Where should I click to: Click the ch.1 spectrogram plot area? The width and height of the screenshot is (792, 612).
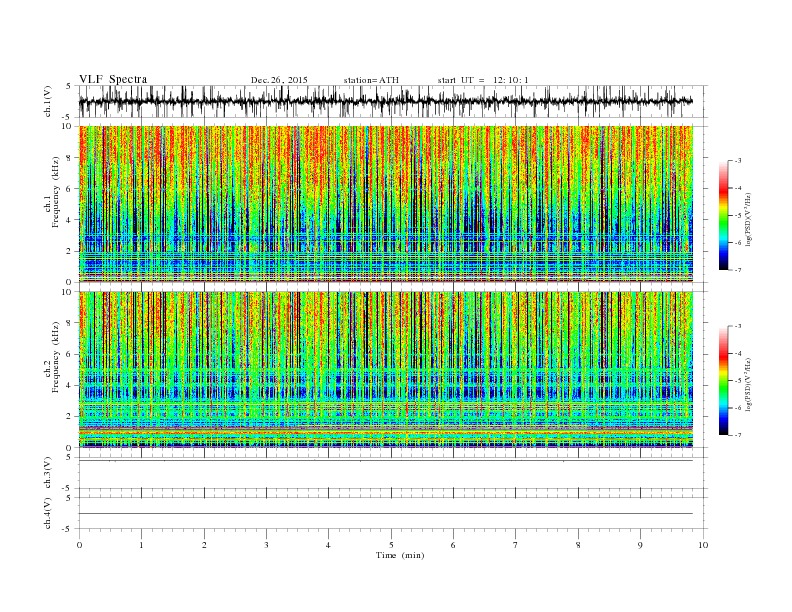pyautogui.click(x=386, y=204)
